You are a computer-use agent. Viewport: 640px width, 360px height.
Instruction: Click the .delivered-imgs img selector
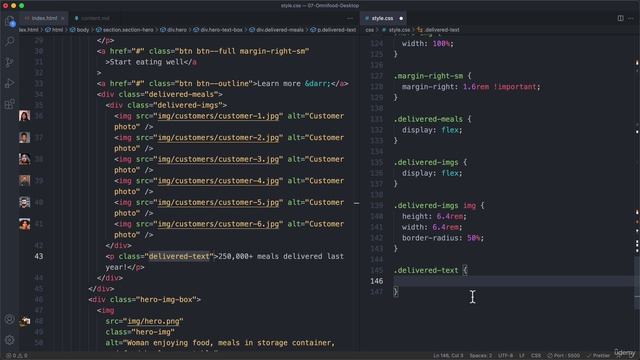(435, 205)
